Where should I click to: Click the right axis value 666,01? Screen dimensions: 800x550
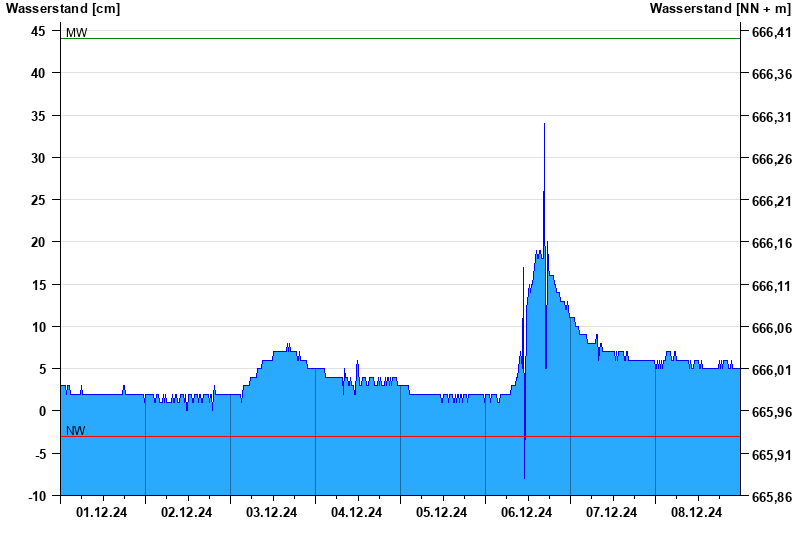coord(772,370)
